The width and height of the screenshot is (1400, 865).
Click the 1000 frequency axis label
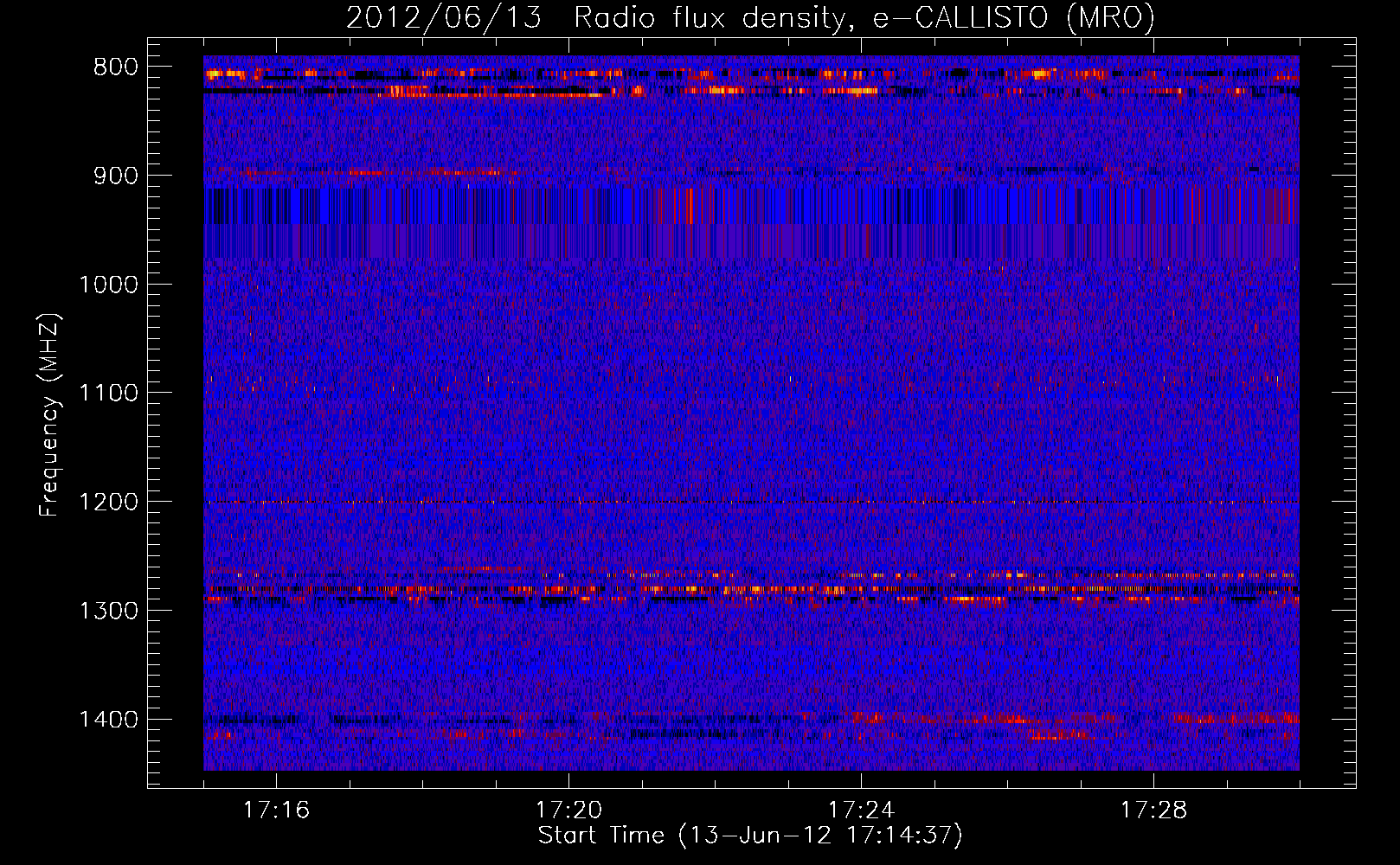point(109,285)
